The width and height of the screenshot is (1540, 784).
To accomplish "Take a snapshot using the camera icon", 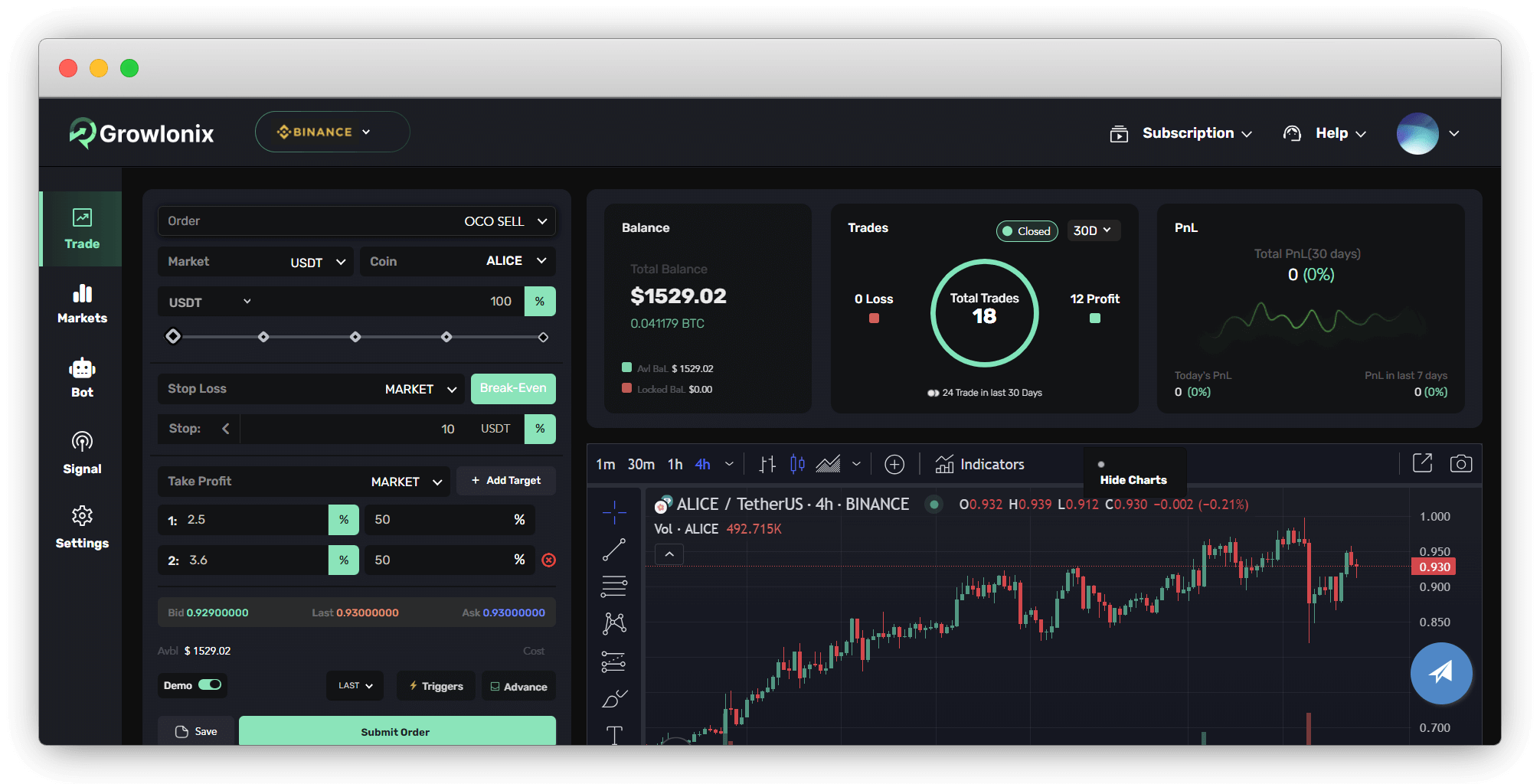I will (x=1461, y=463).
